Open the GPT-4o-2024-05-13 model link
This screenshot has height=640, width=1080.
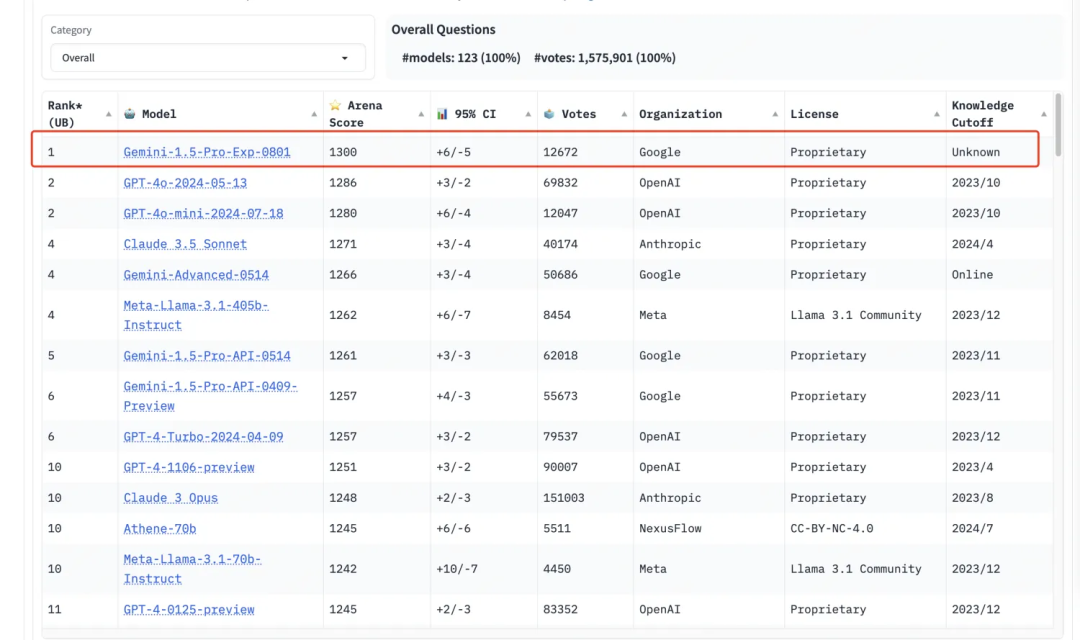point(185,183)
